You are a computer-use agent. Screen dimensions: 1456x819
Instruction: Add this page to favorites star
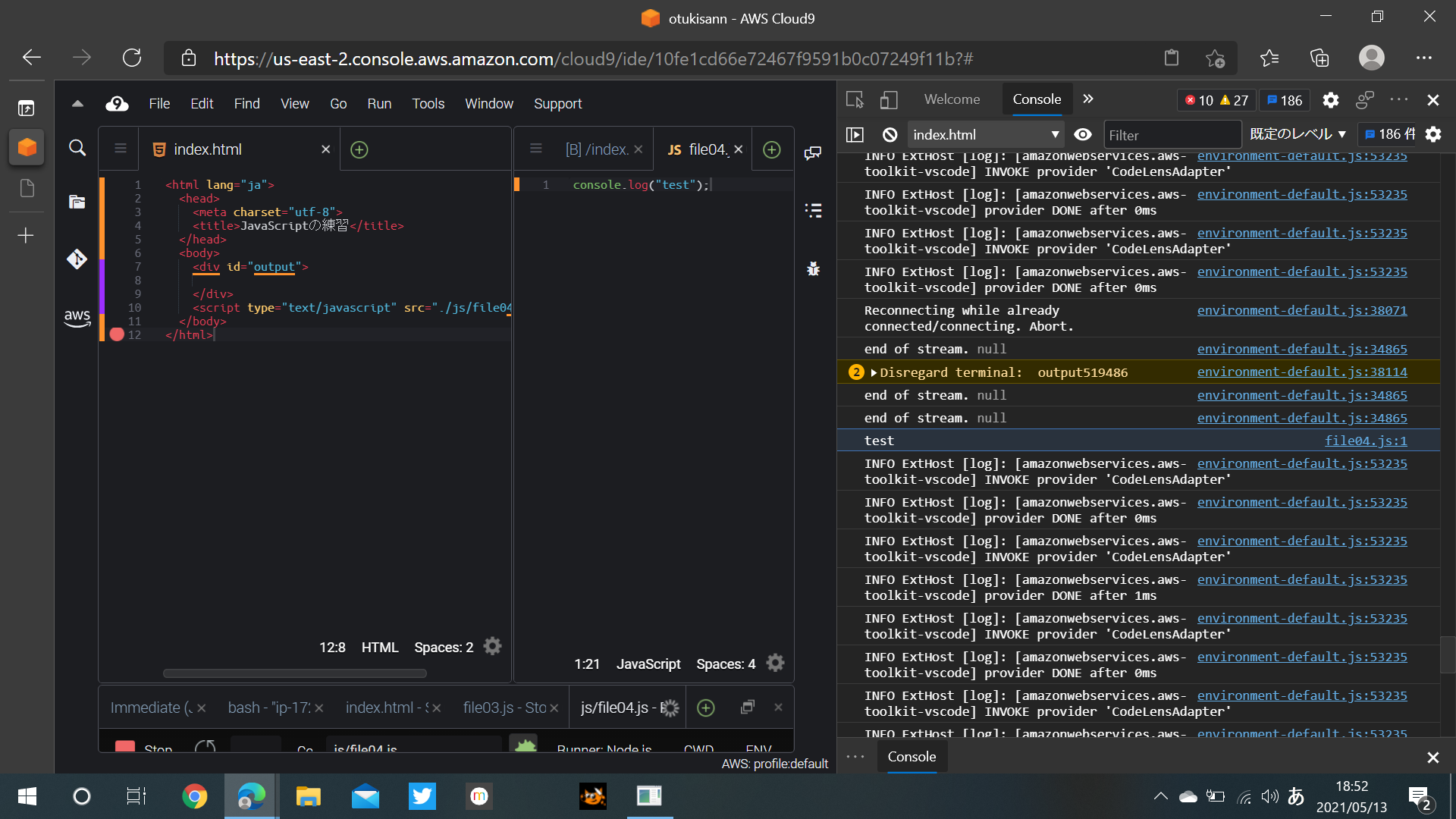tap(1215, 58)
